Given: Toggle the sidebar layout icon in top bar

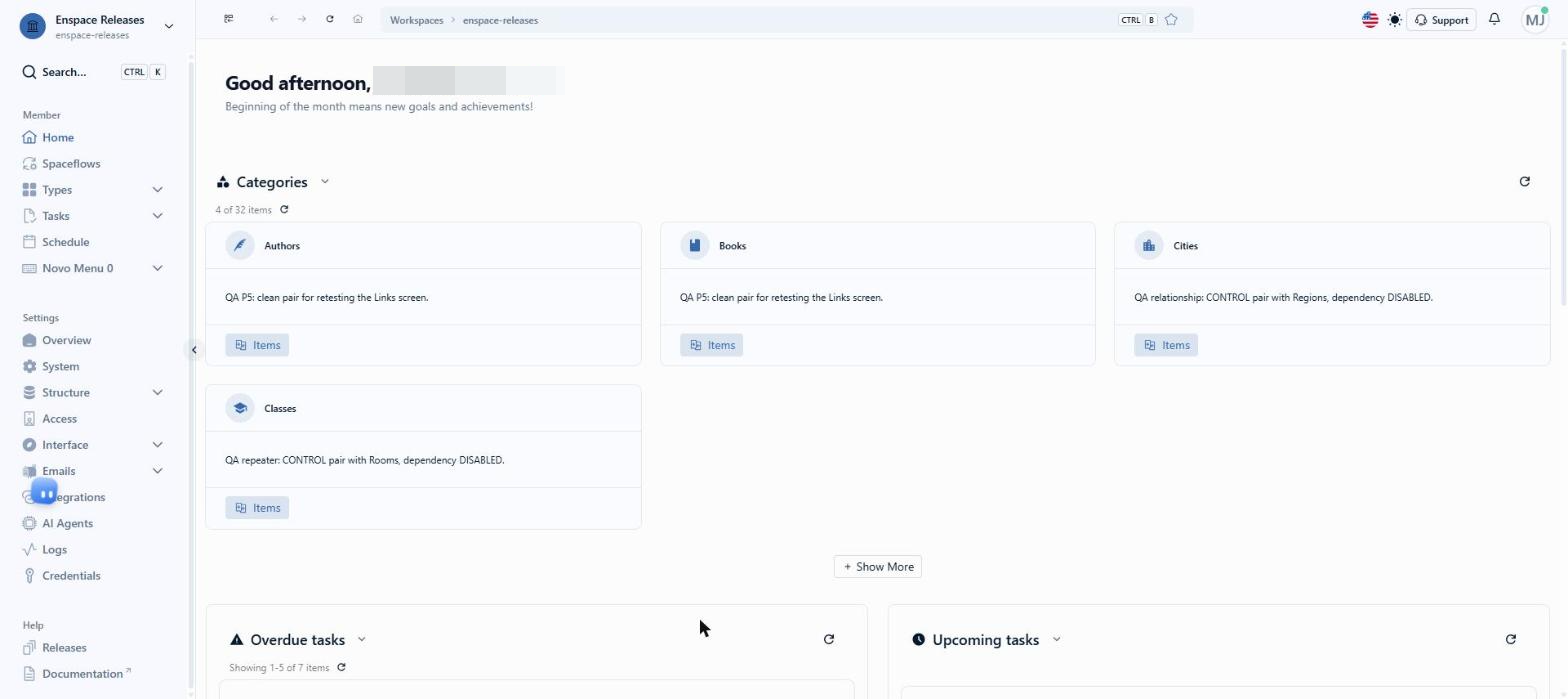Looking at the screenshot, I should 229,19.
